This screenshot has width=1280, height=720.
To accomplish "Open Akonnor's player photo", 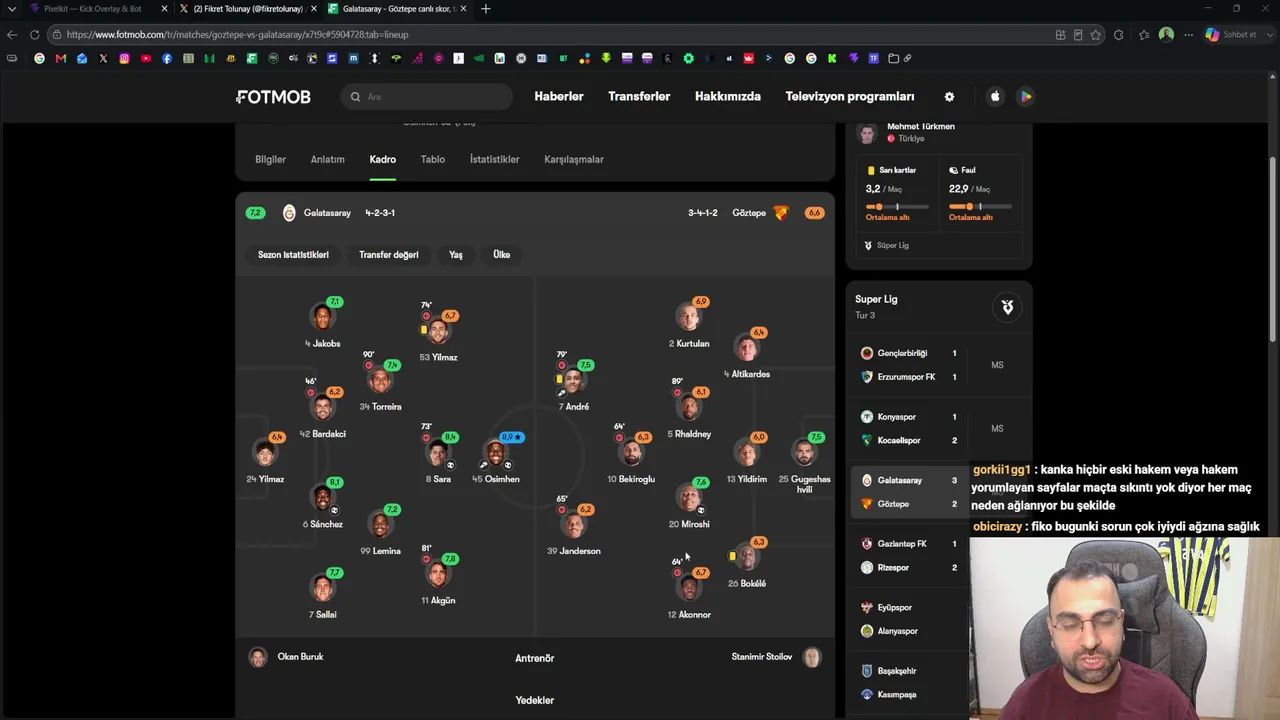I will click(689, 587).
